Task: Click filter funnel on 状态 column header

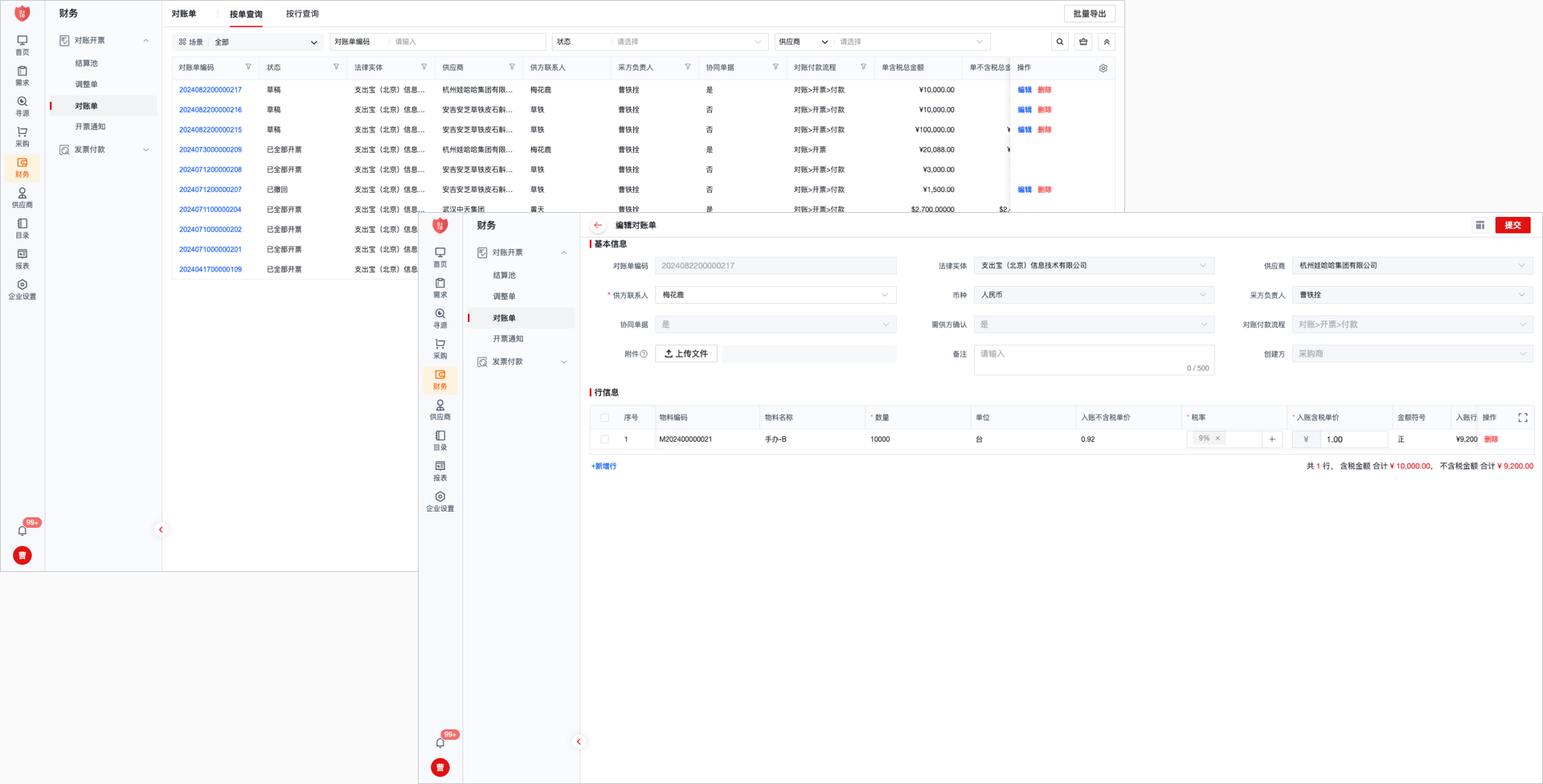Action: [336, 67]
